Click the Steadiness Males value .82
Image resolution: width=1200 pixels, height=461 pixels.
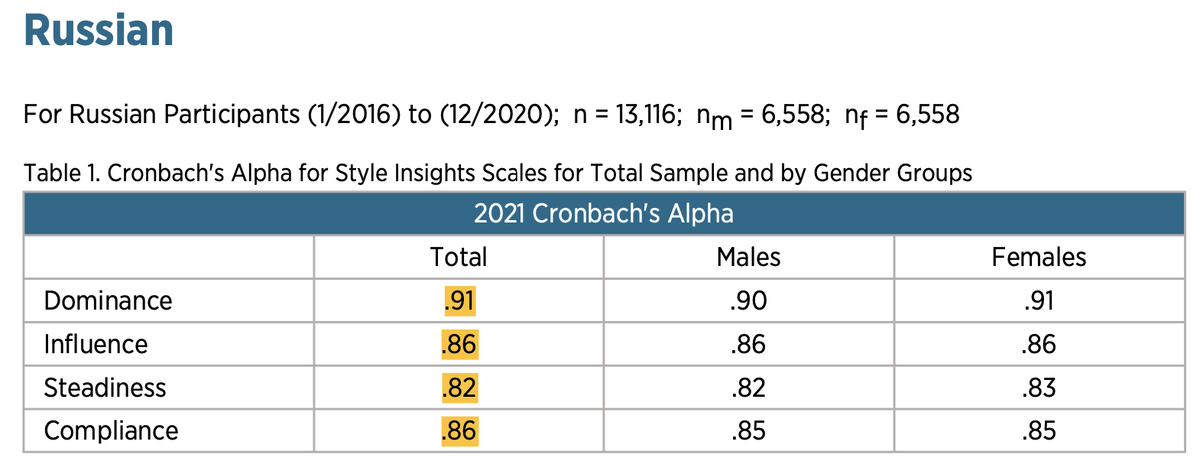click(748, 388)
